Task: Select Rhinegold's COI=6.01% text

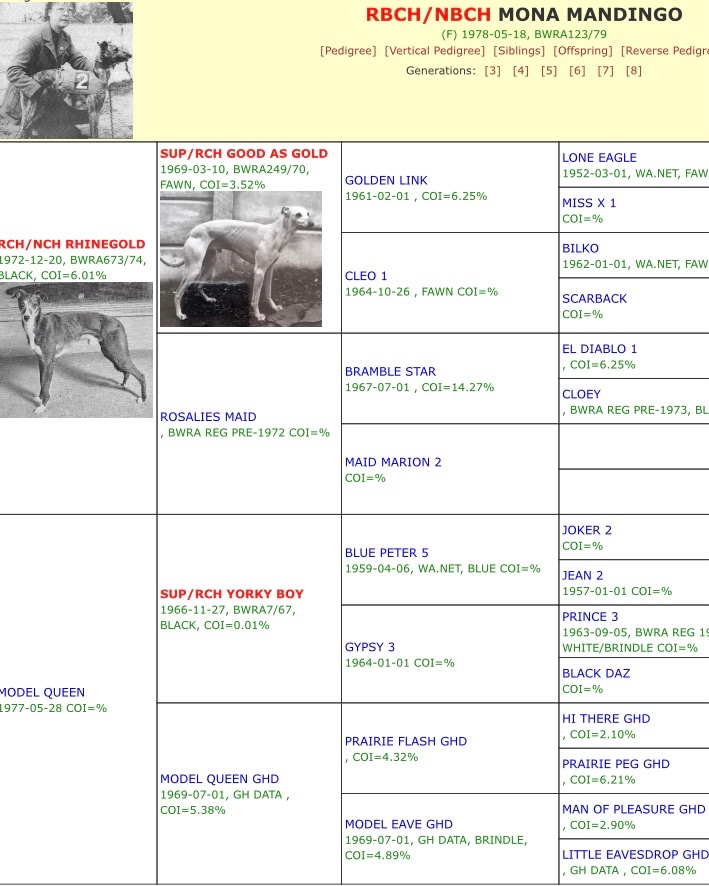Action: (73, 275)
